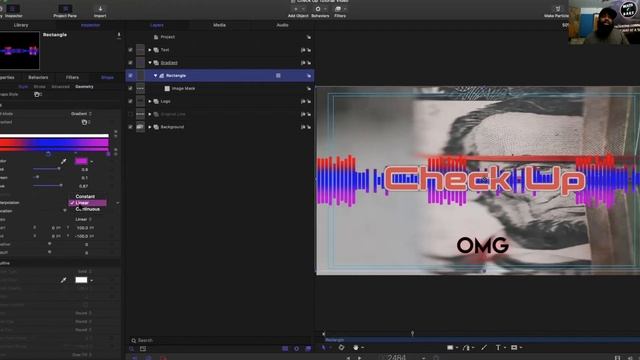The width and height of the screenshot is (640, 360).
Task: Open the Stroke pane
Action: click(40, 87)
